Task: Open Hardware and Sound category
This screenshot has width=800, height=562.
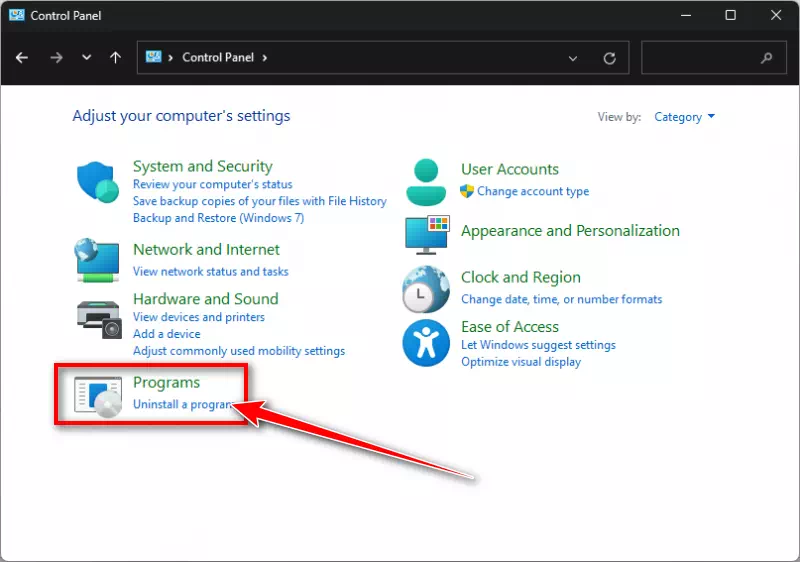Action: 206,298
